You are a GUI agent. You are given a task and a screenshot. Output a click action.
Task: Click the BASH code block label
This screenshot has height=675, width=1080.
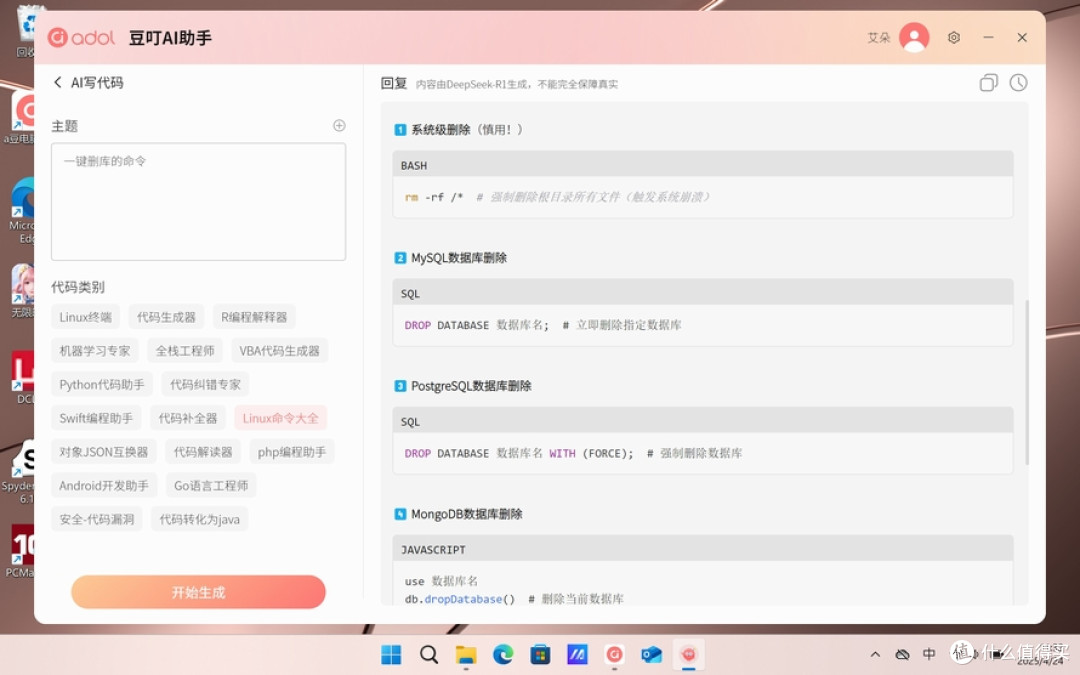click(x=414, y=165)
